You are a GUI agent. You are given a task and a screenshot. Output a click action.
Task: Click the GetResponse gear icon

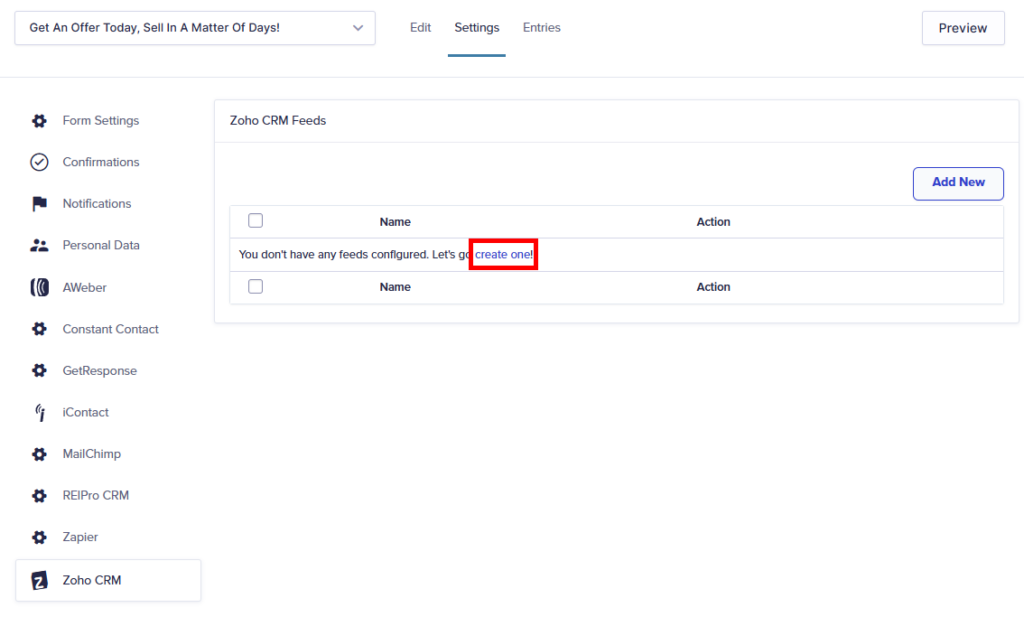click(39, 371)
